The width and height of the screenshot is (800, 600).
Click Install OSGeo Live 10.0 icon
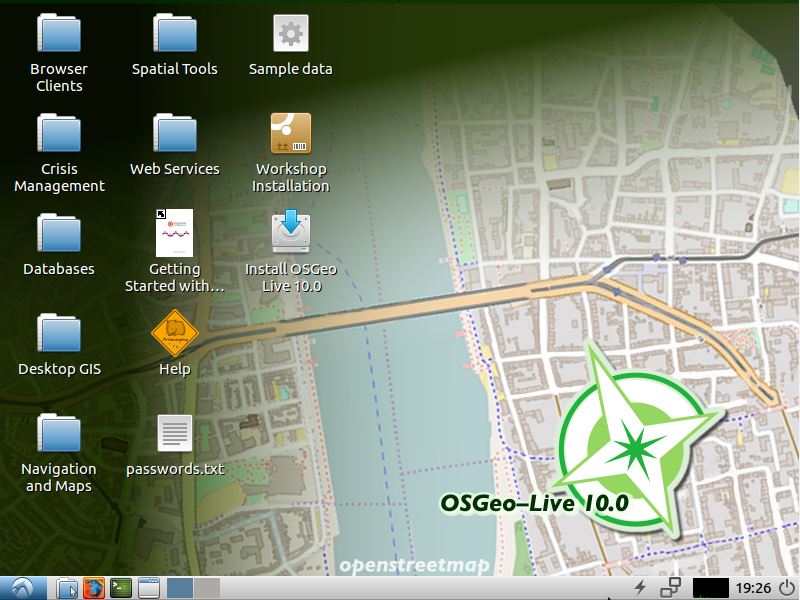[x=290, y=234]
